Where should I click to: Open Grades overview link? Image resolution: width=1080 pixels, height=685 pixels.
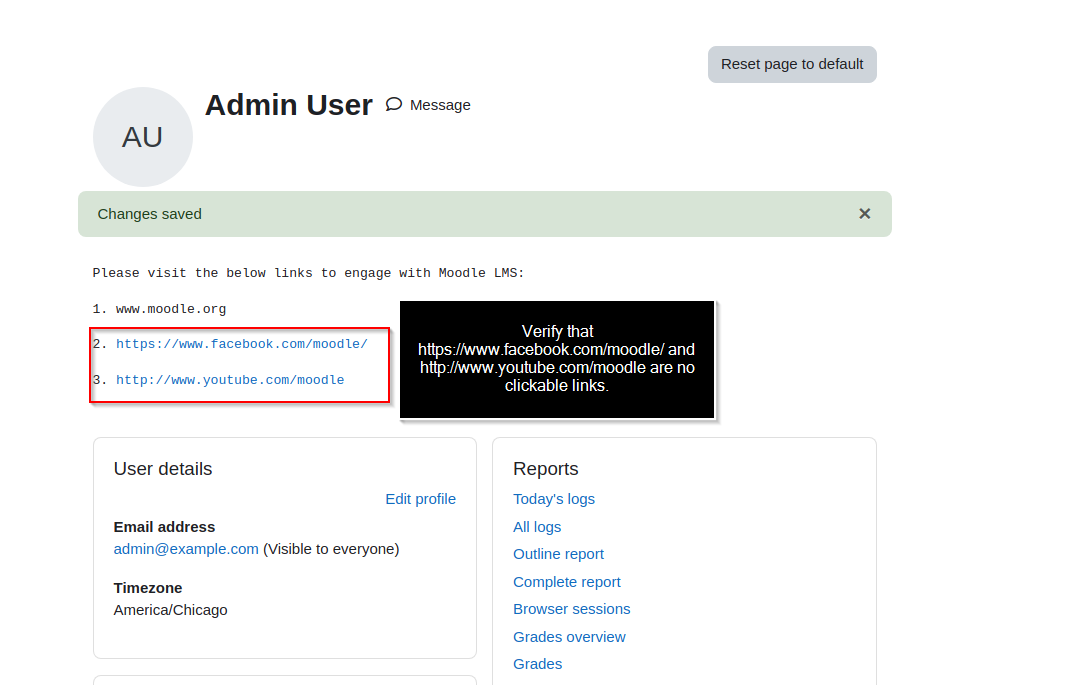(569, 637)
